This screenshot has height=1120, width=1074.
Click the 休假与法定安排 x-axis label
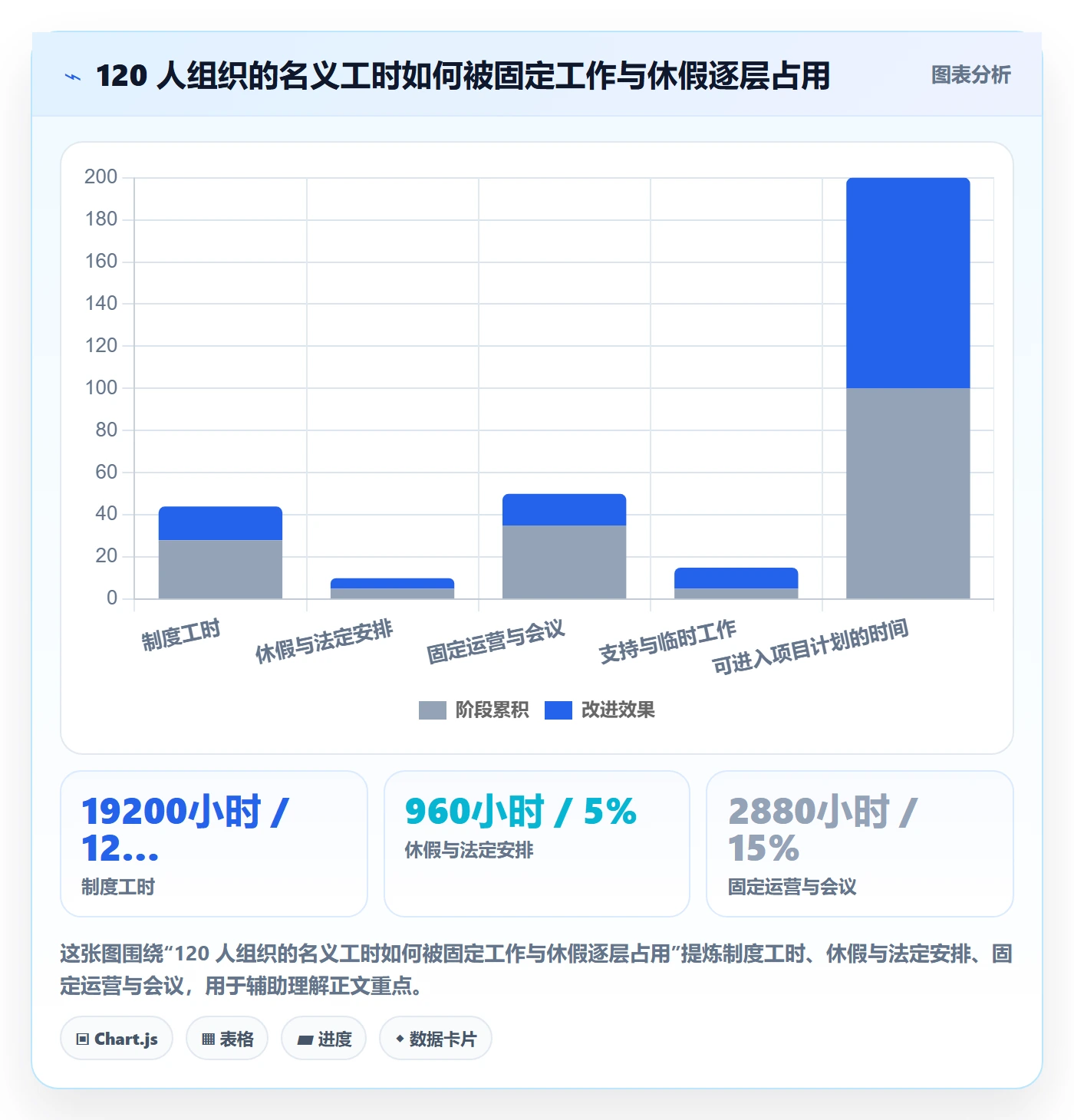coord(324,641)
